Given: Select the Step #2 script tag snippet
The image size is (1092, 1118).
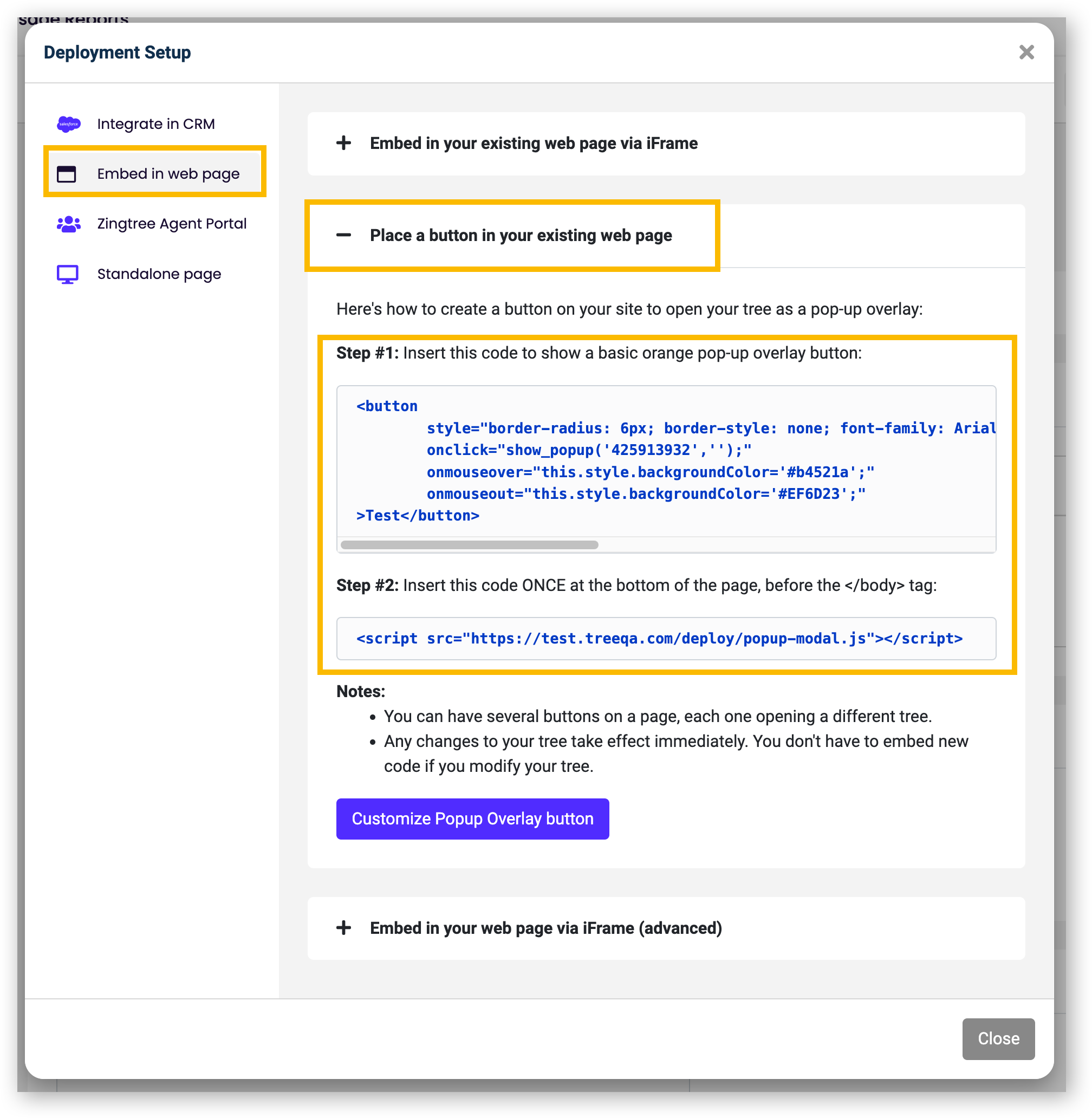Looking at the screenshot, I should 660,639.
